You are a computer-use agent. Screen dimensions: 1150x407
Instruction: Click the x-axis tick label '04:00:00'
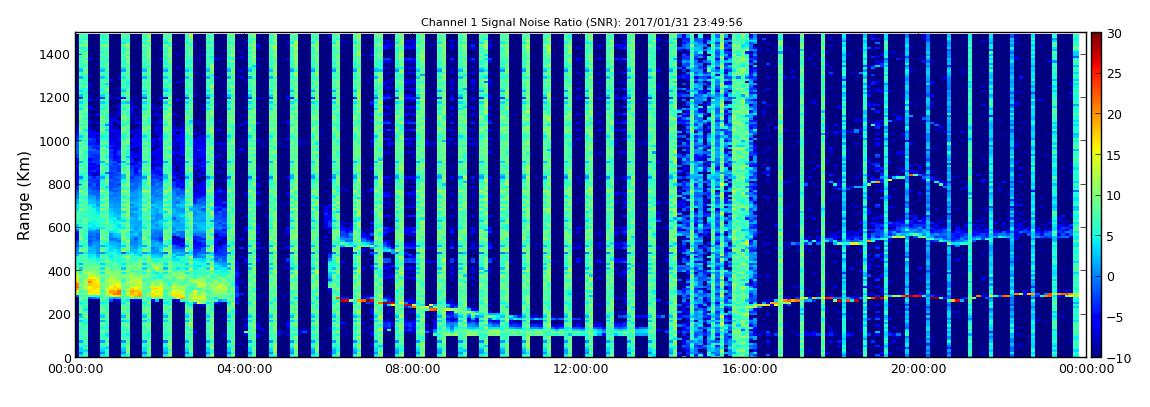click(x=245, y=370)
